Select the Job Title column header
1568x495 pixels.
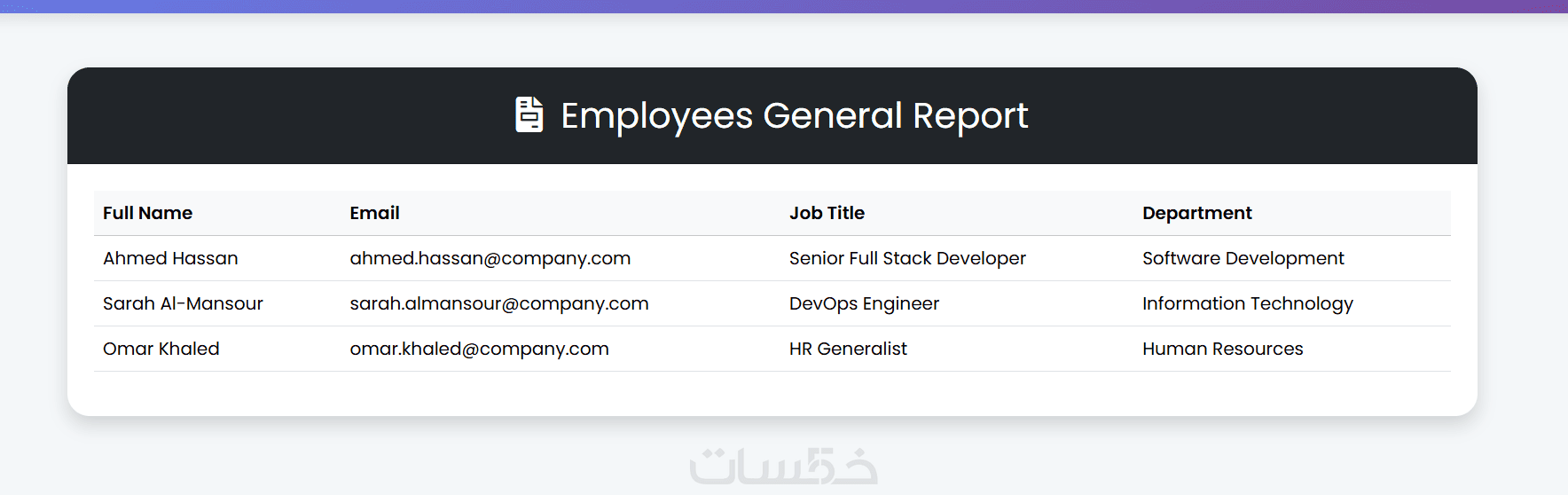pyautogui.click(x=827, y=213)
